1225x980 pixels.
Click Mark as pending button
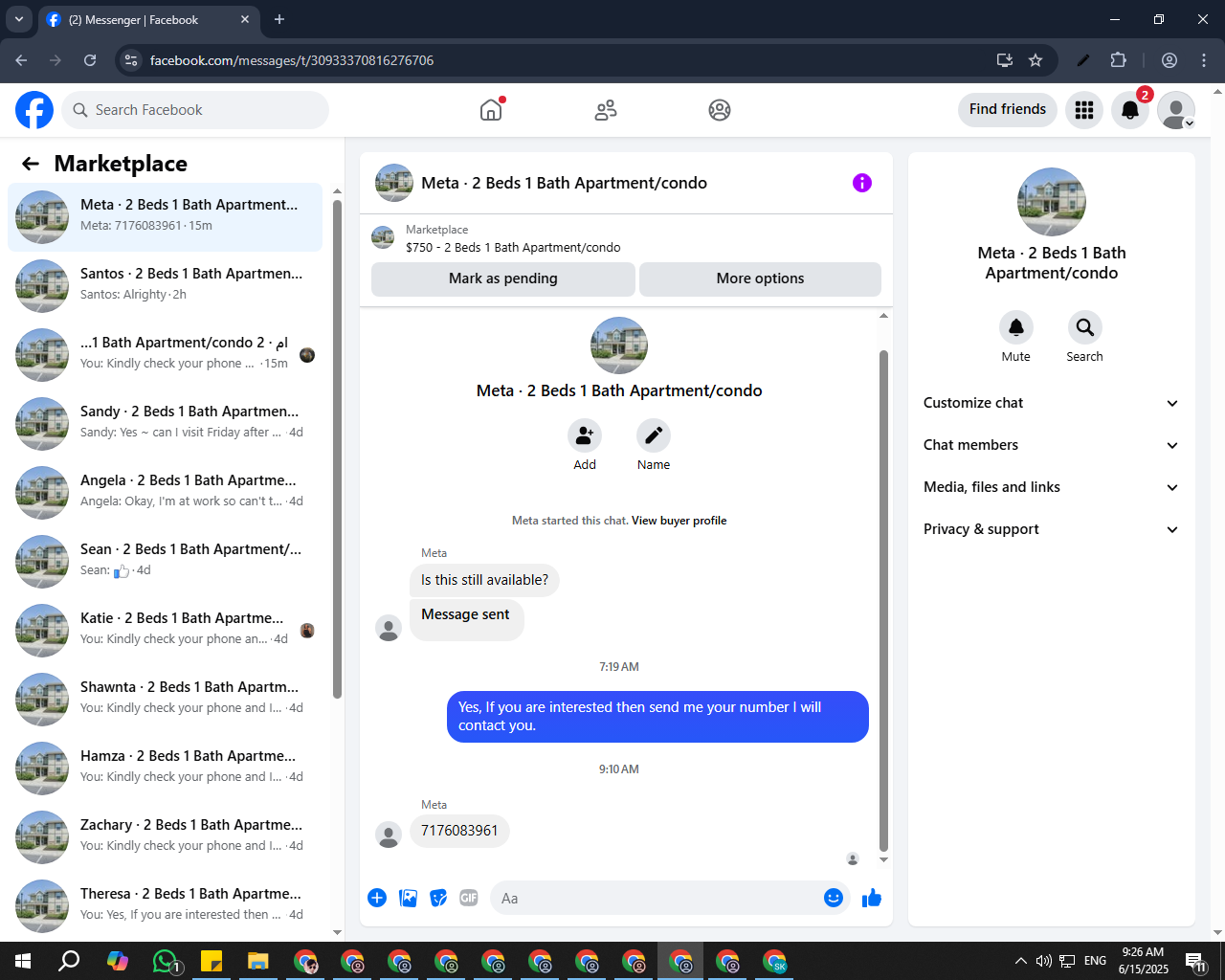coord(503,278)
